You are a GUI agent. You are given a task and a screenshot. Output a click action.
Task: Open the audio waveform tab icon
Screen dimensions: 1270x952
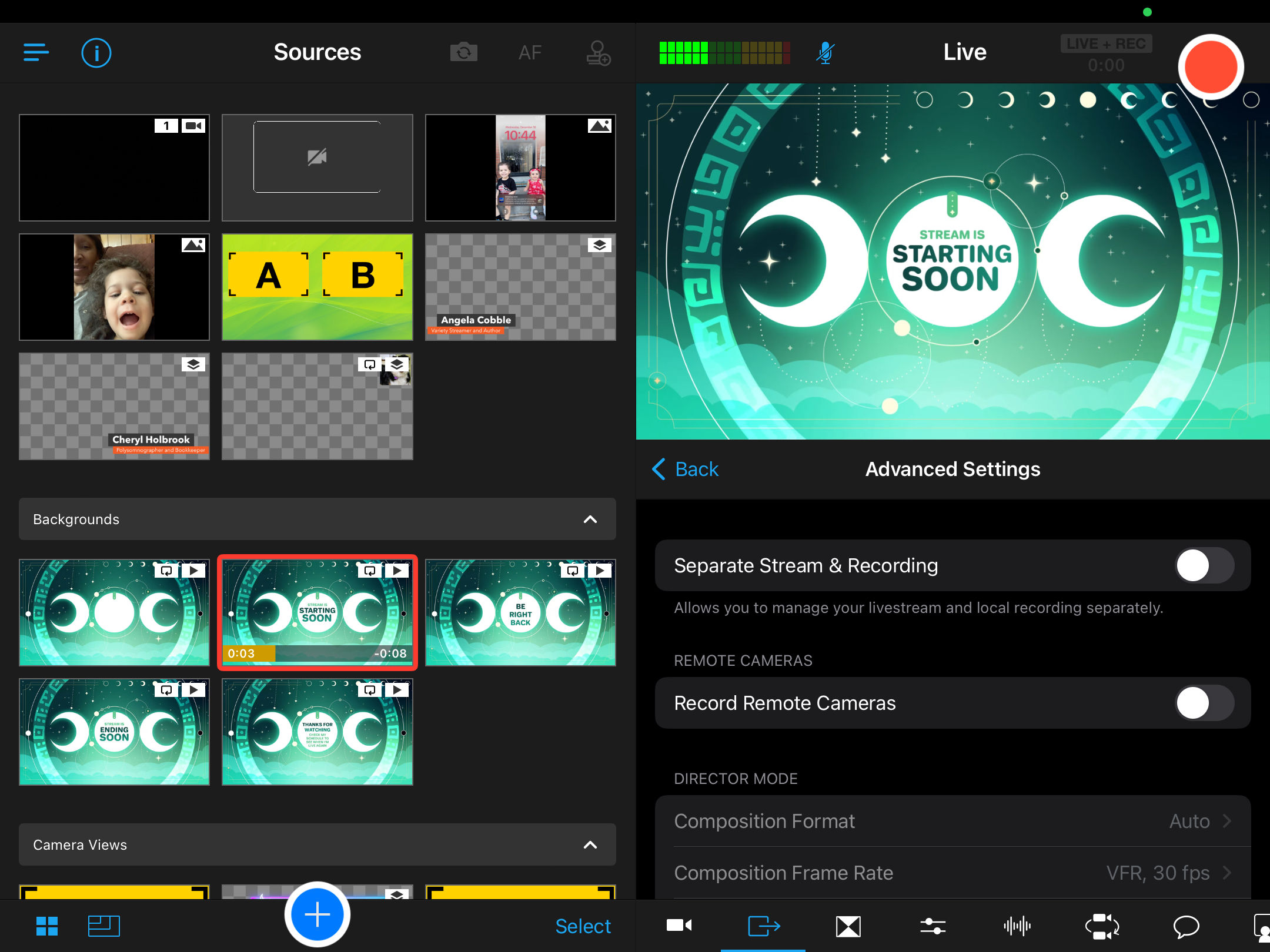click(x=1017, y=926)
